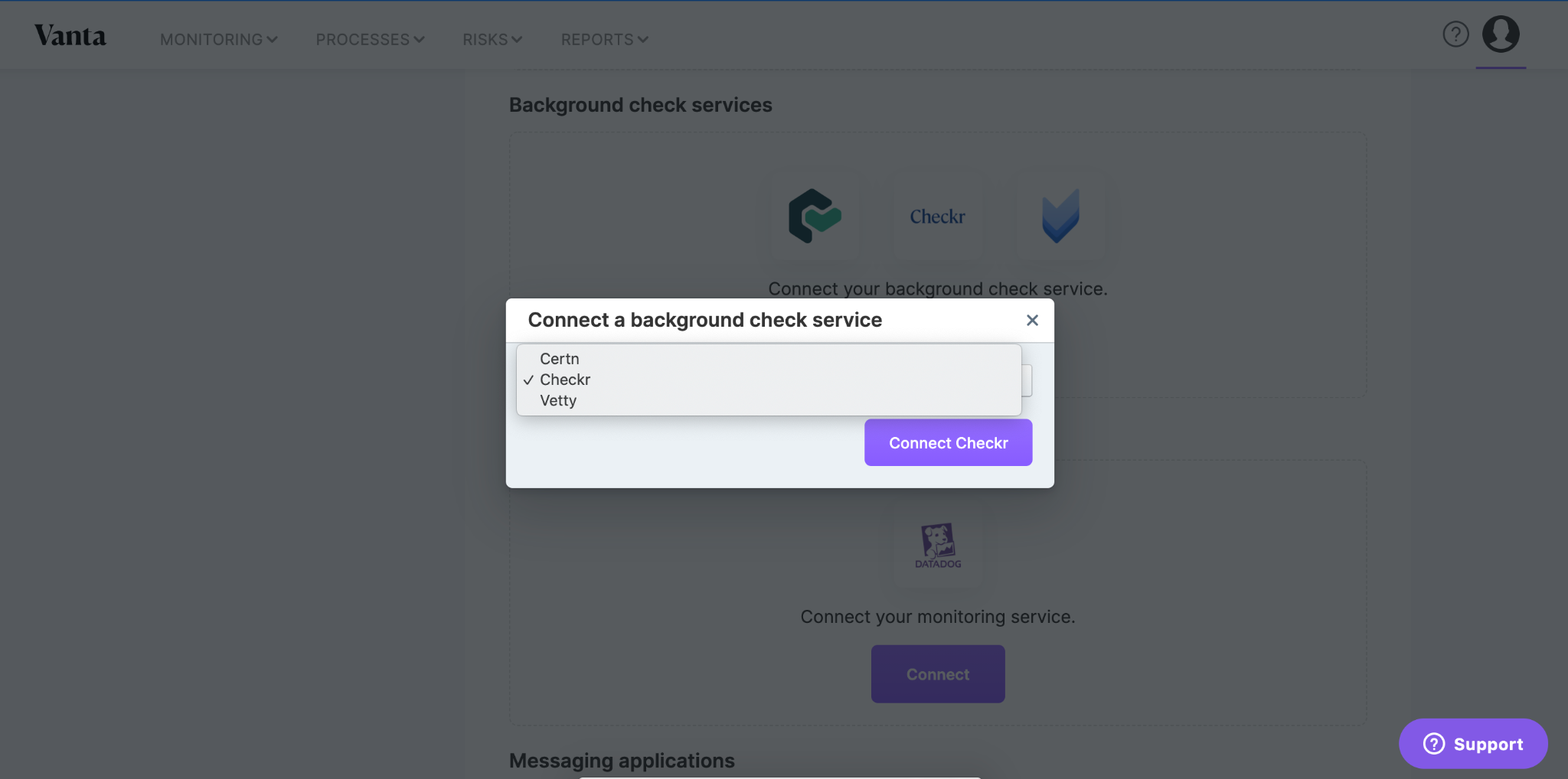Click the Vetty logo icon
The width and height of the screenshot is (1568, 779).
[x=1060, y=217]
